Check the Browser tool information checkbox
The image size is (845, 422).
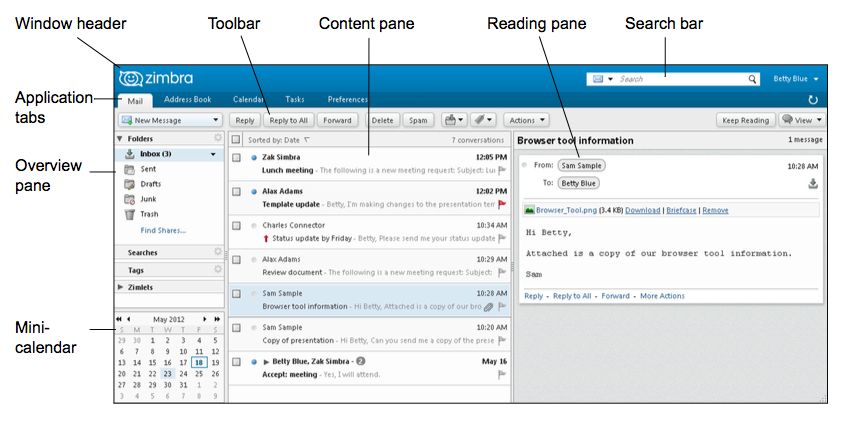236,294
